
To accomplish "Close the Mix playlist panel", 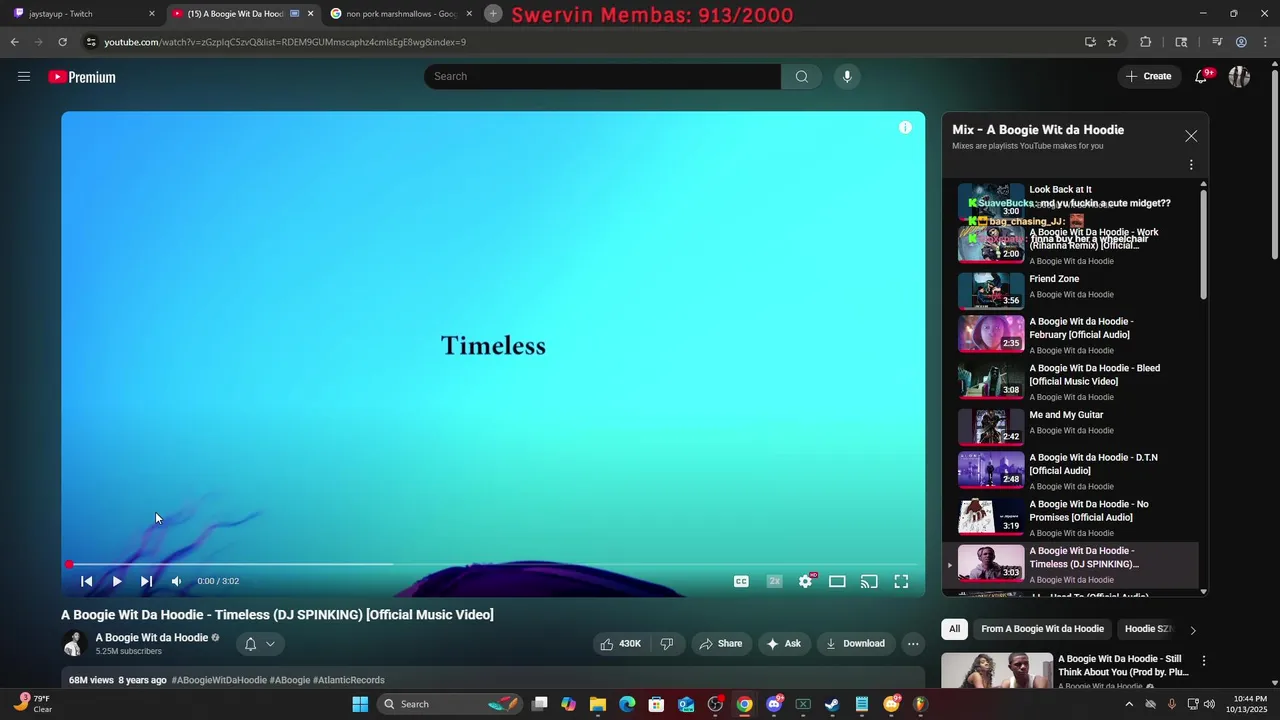I will pyautogui.click(x=1191, y=136).
